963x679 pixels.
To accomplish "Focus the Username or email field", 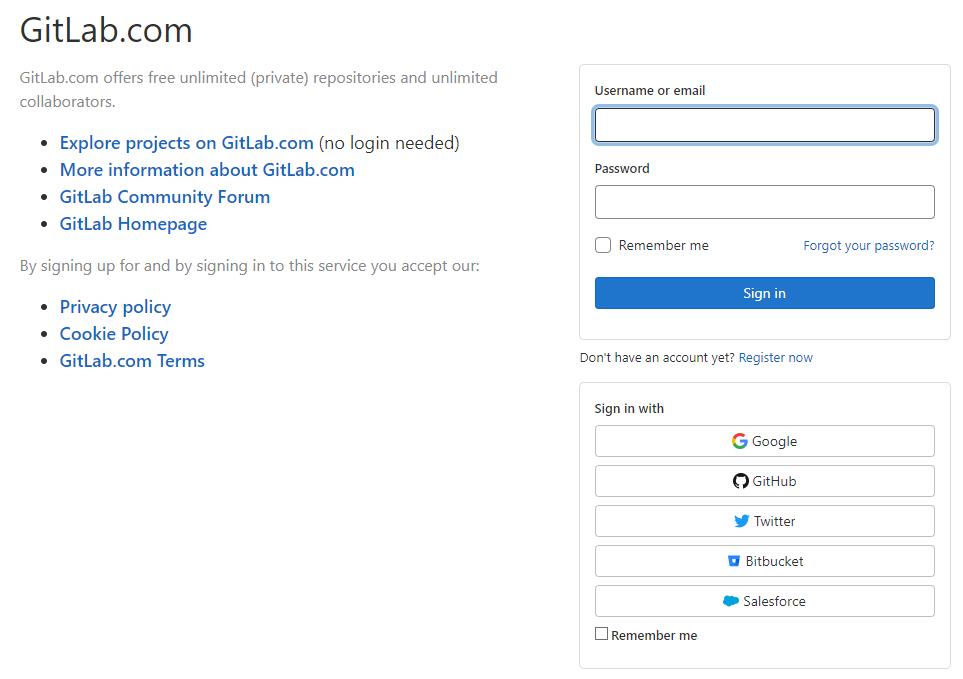I will [x=765, y=125].
